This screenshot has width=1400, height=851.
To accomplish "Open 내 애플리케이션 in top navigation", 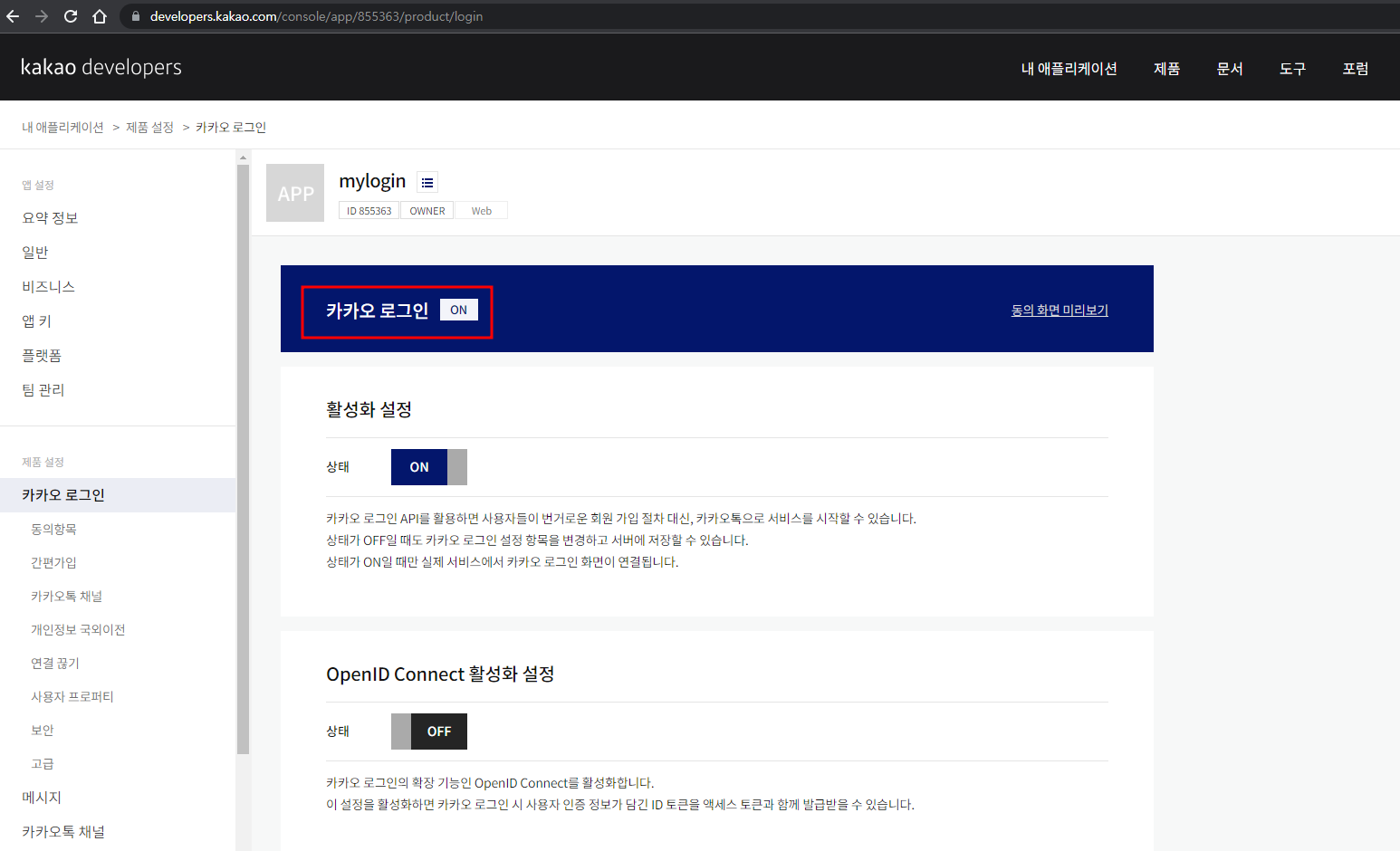I will [1069, 69].
